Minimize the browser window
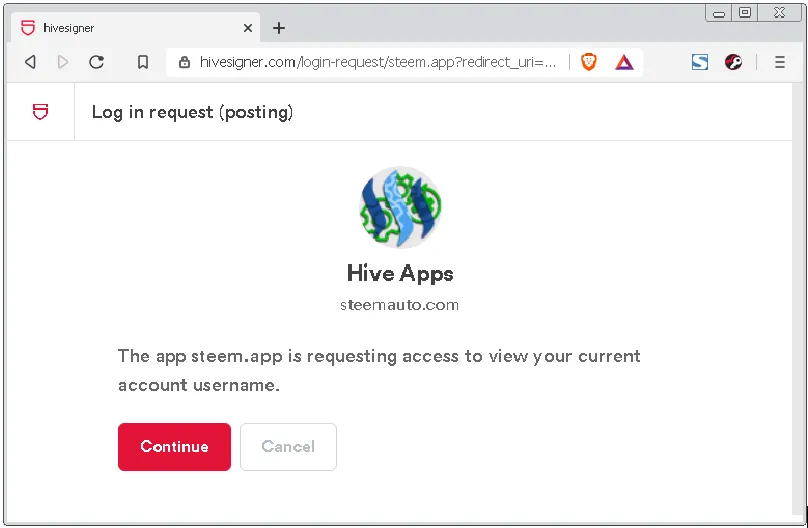 click(719, 13)
